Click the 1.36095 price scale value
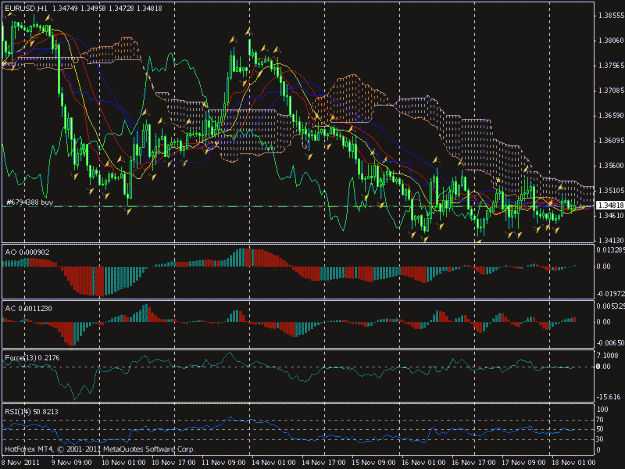 (611, 141)
